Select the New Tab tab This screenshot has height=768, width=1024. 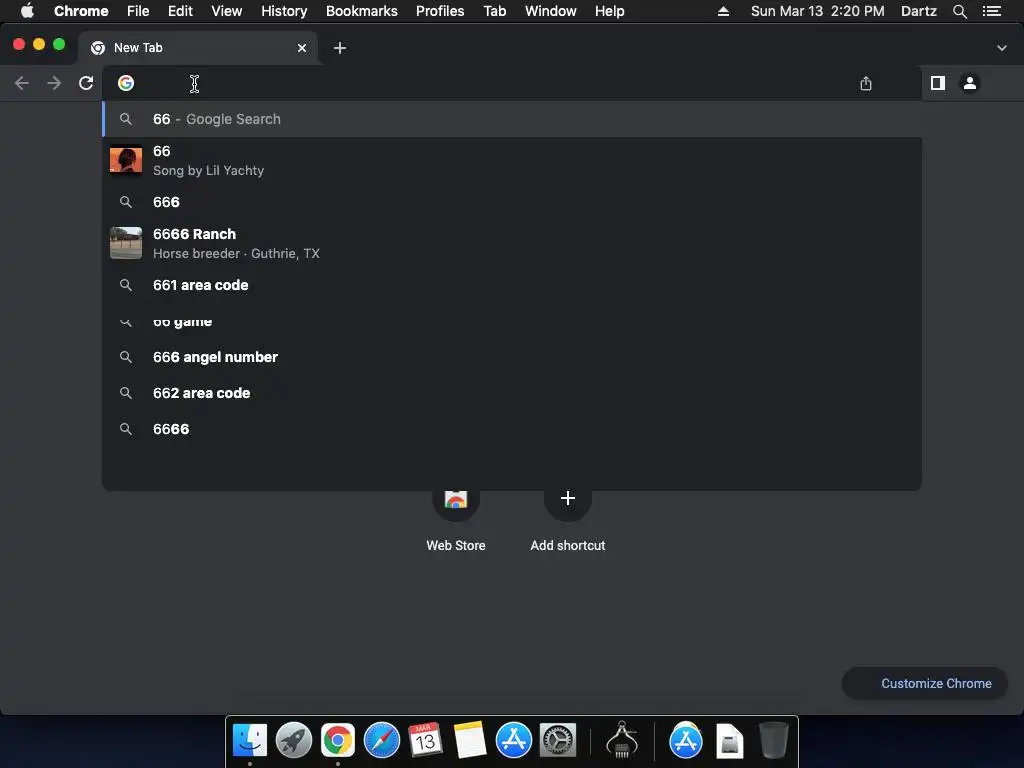tap(198, 48)
